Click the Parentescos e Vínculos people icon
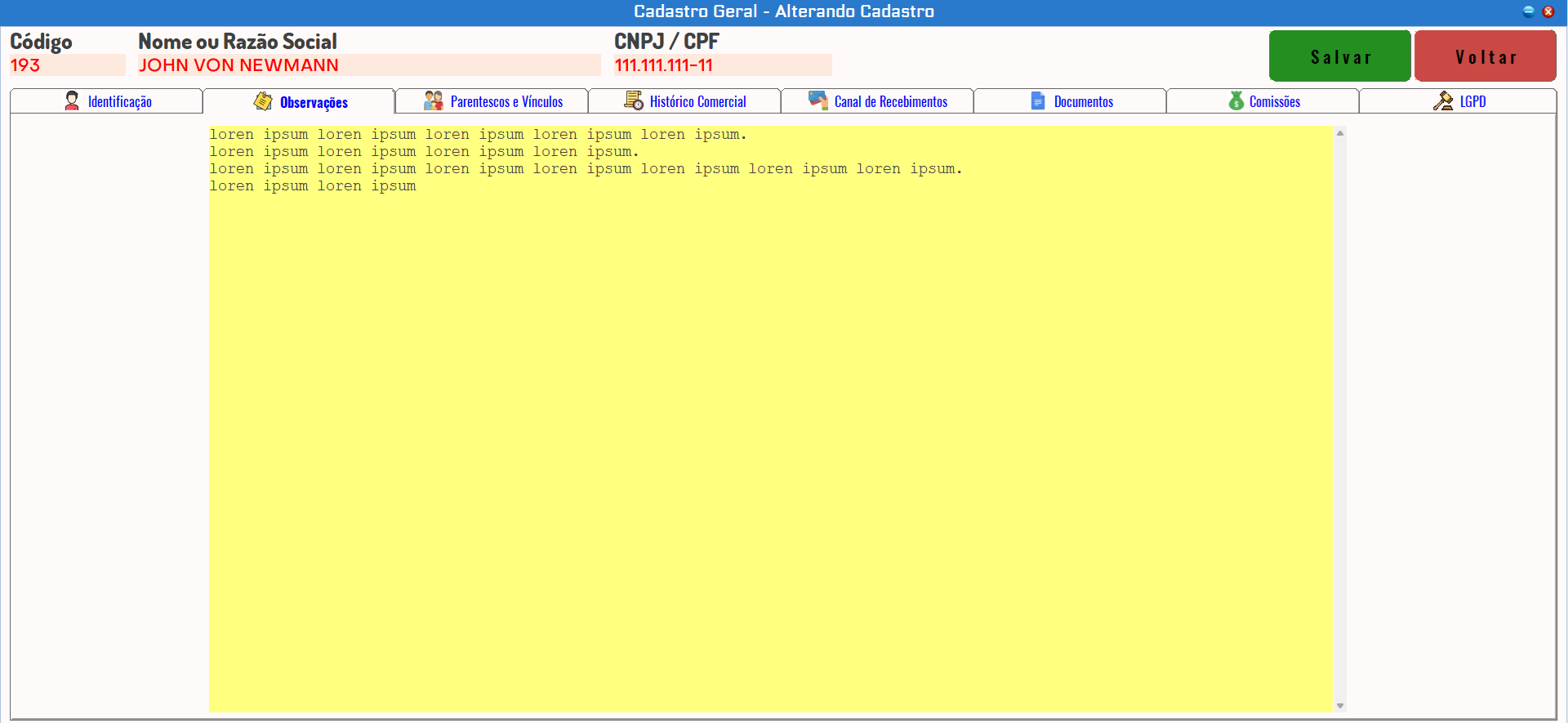This screenshot has height=723, width=1568. (x=433, y=100)
